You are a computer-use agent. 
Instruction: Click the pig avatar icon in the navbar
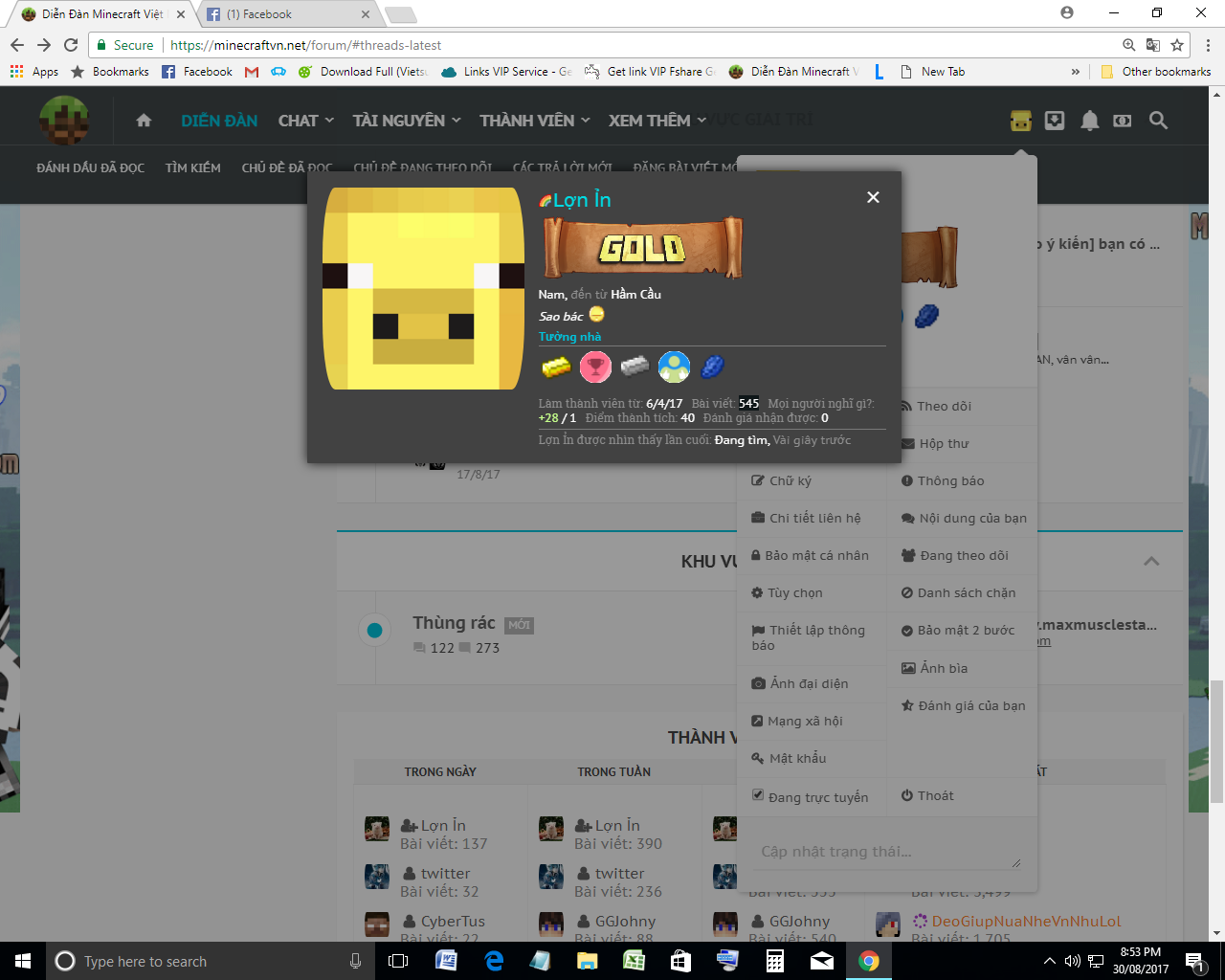coord(1020,121)
